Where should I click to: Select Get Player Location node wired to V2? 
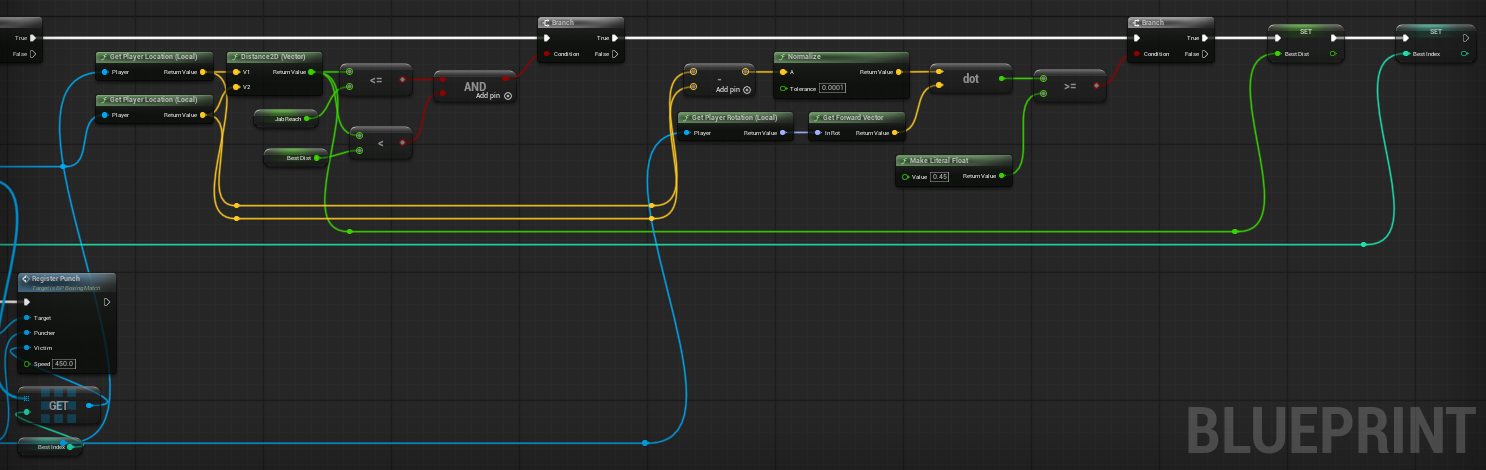[154, 107]
